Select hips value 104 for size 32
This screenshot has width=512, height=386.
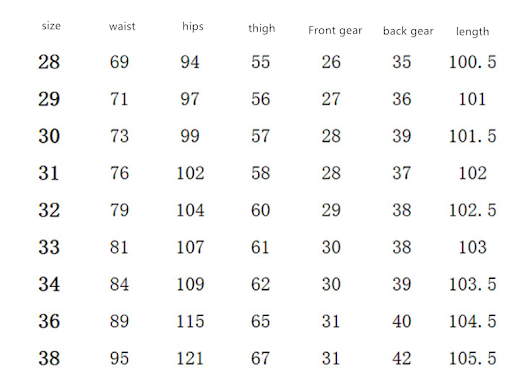pyautogui.click(x=190, y=210)
